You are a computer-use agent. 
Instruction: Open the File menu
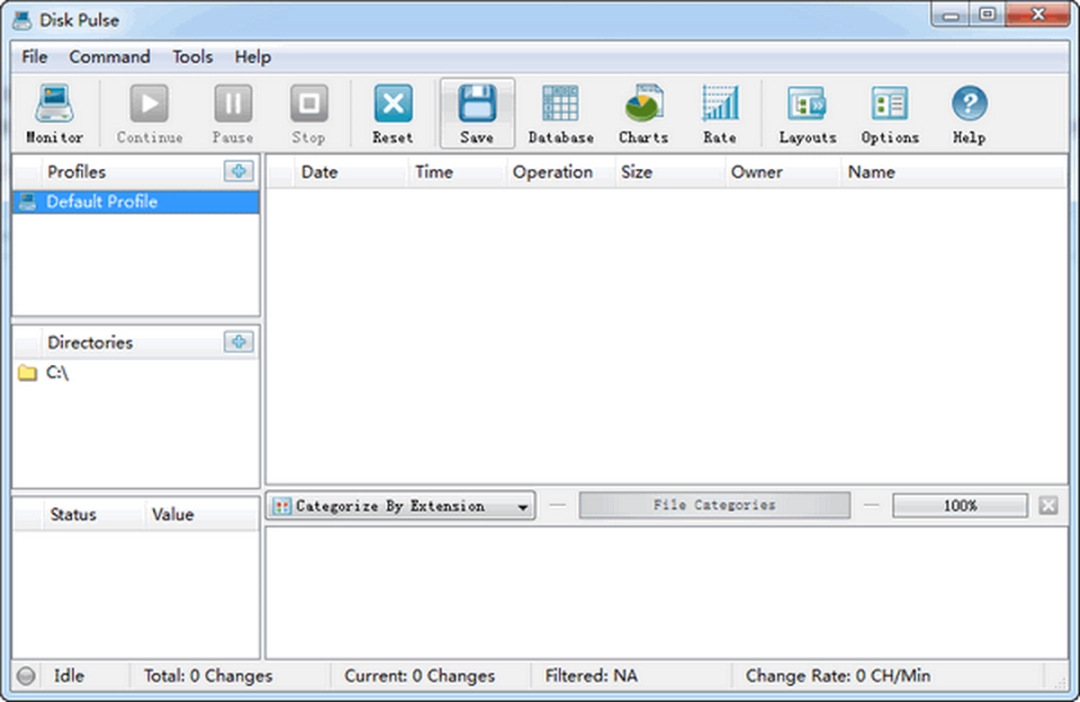(x=33, y=57)
